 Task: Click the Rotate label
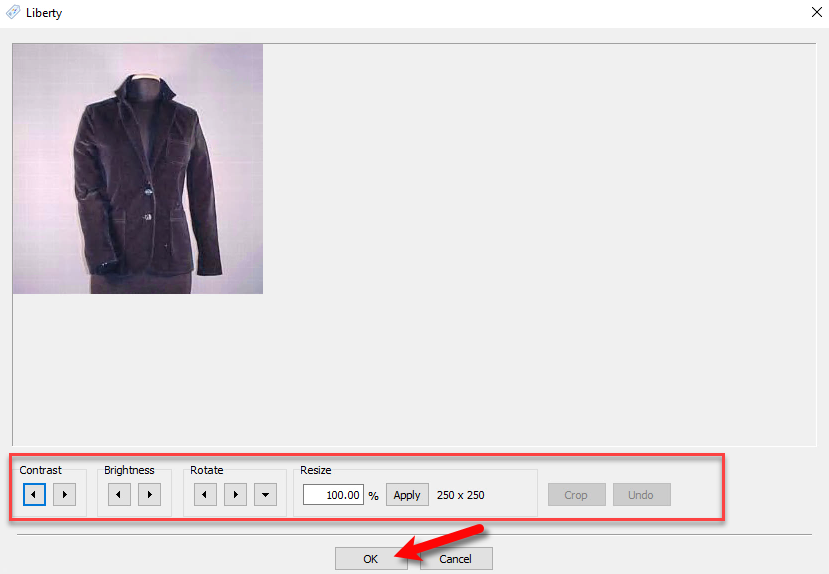point(207,470)
